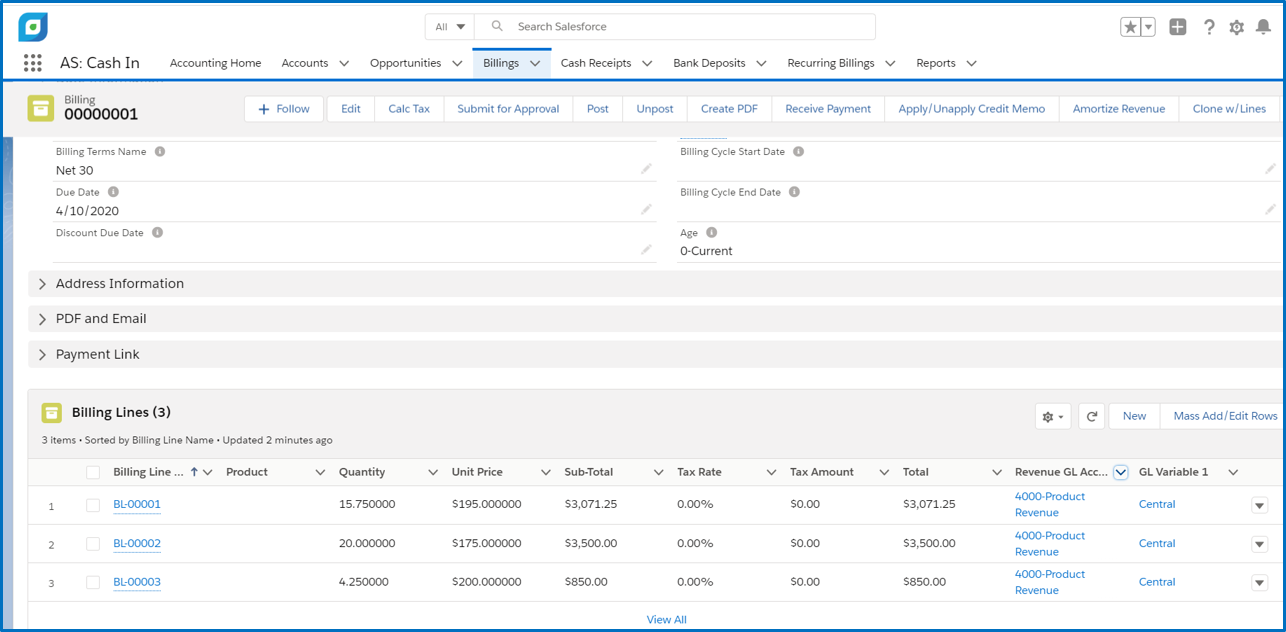1286x632 pixels.
Task: Refresh the Billing Lines list
Action: 1092,416
